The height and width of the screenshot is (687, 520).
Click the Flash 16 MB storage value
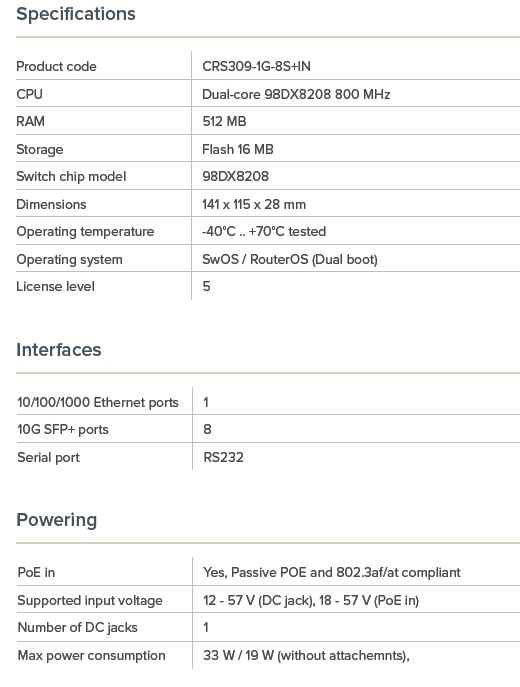click(238, 149)
